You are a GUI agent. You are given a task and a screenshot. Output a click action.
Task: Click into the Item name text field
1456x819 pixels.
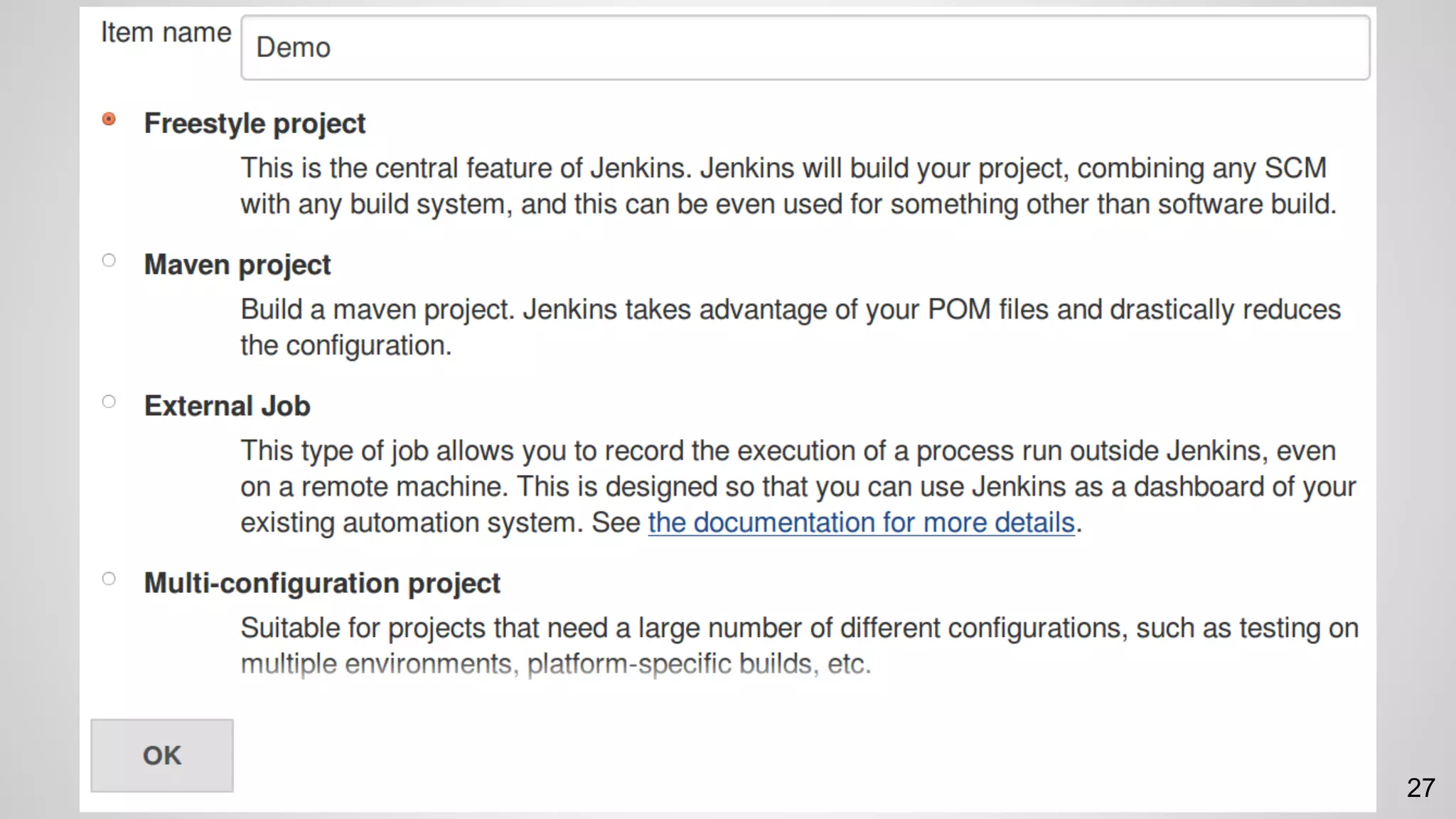click(x=805, y=48)
